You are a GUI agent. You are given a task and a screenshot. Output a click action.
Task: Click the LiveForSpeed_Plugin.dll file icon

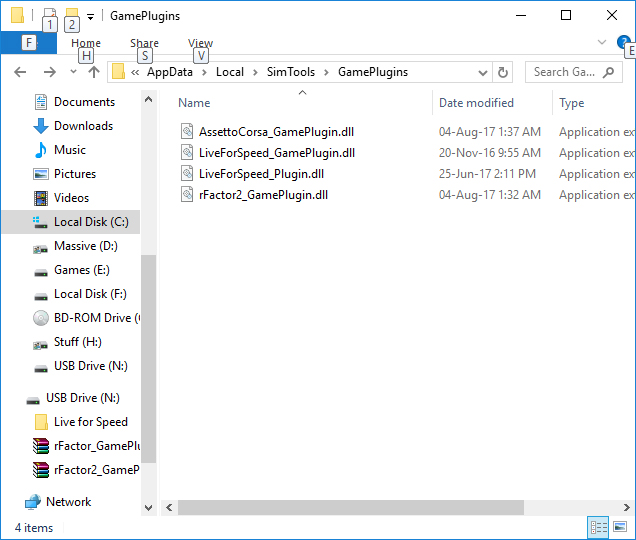tap(187, 174)
